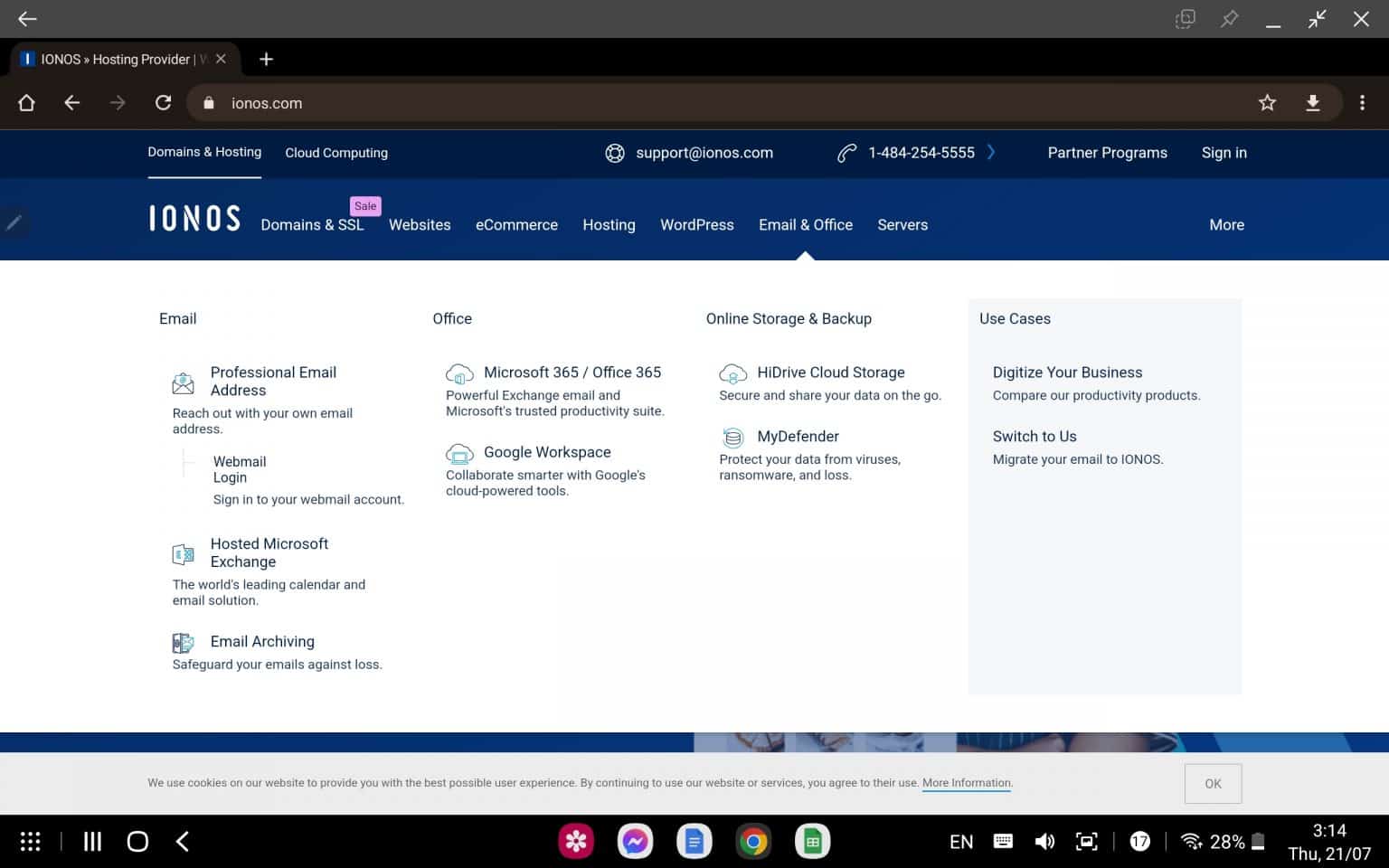The image size is (1389, 868).
Task: Click the Hosted Microsoft Exchange icon
Action: pos(184,553)
